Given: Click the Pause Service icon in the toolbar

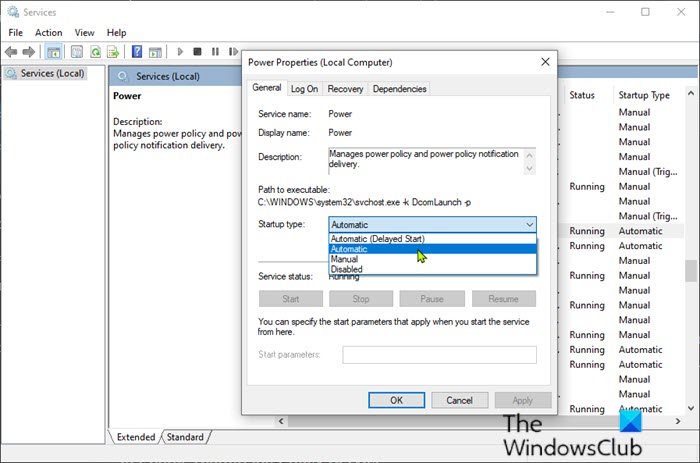Looking at the screenshot, I should pos(215,52).
